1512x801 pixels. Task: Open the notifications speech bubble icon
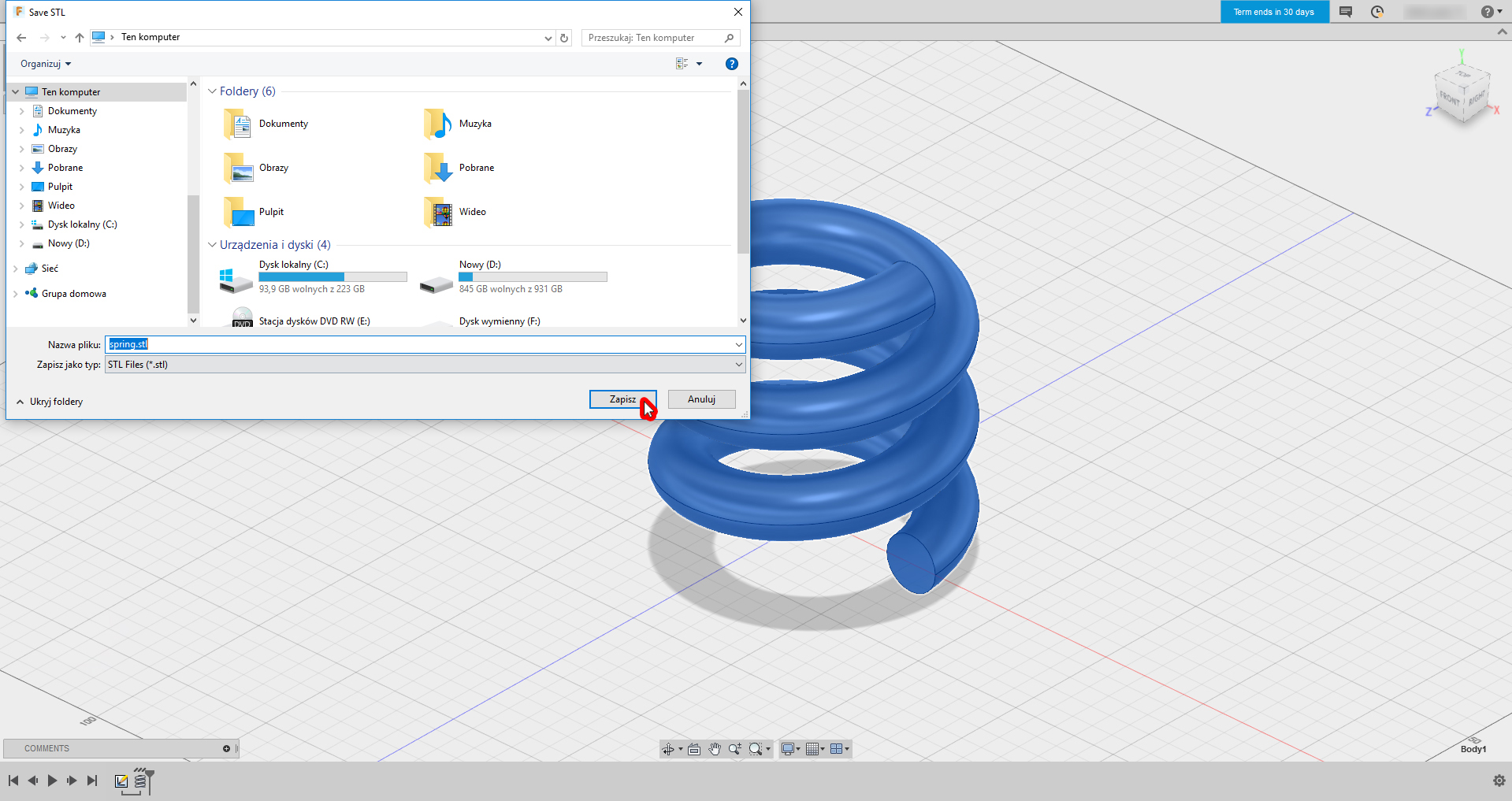coord(1346,12)
